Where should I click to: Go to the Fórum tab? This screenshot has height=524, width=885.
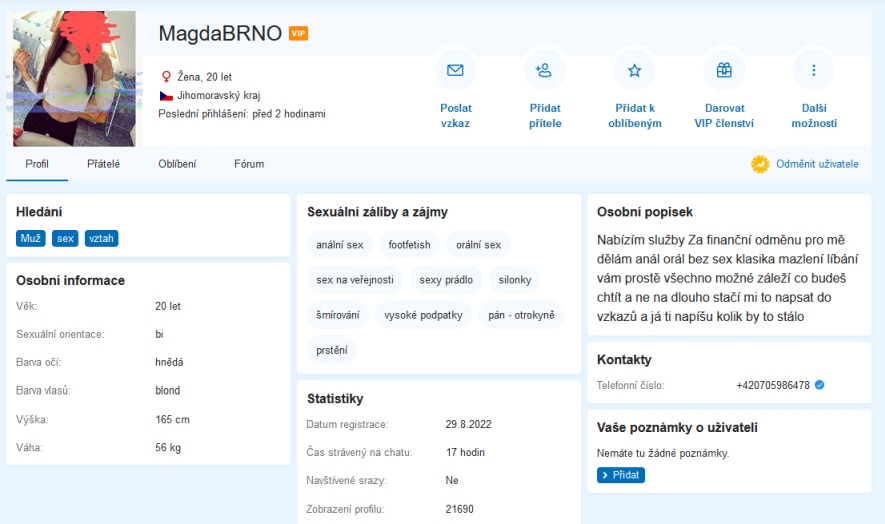point(249,164)
